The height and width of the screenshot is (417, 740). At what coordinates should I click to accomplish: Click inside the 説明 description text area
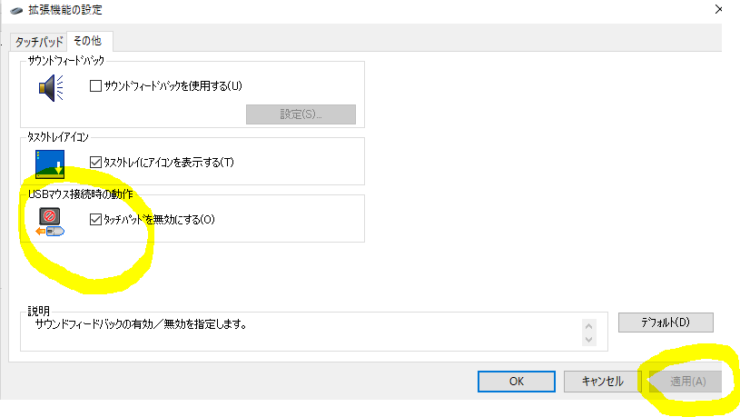click(x=300, y=336)
